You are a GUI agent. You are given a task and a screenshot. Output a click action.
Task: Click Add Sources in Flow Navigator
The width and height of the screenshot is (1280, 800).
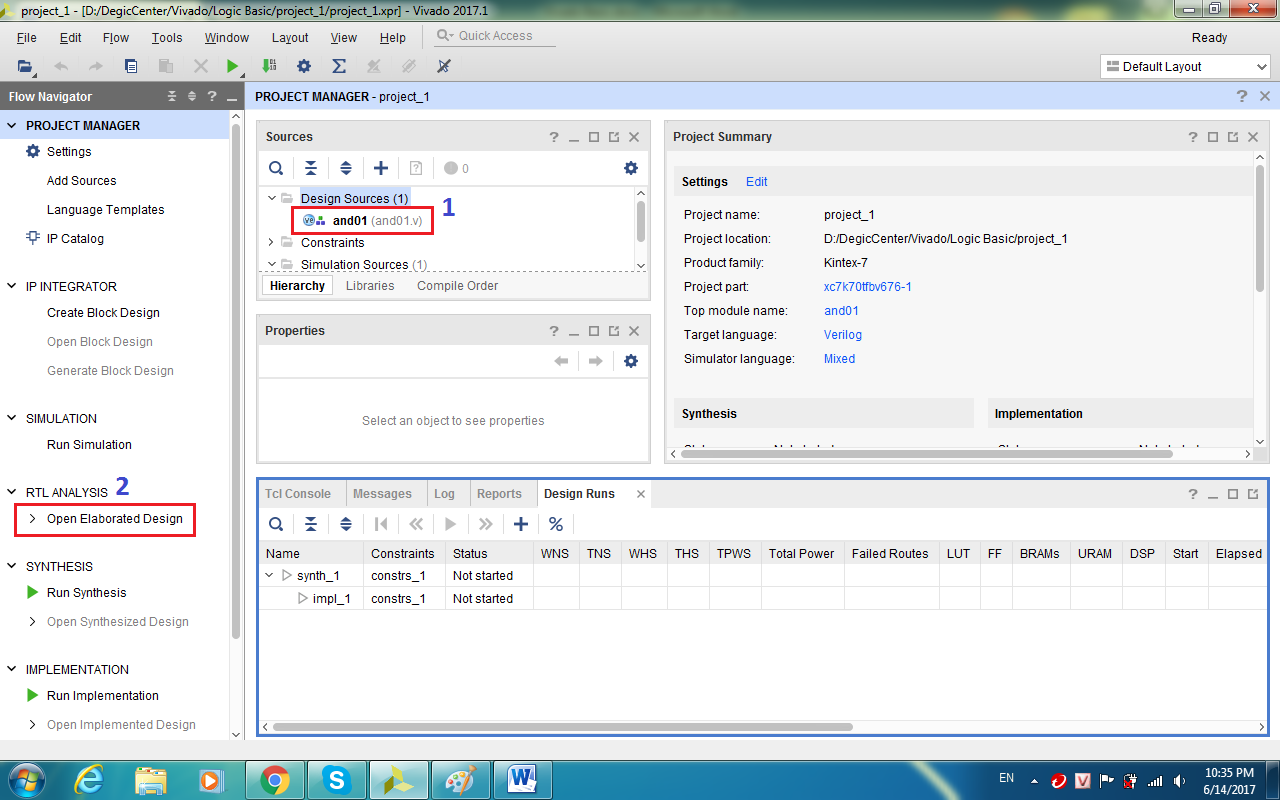click(82, 181)
